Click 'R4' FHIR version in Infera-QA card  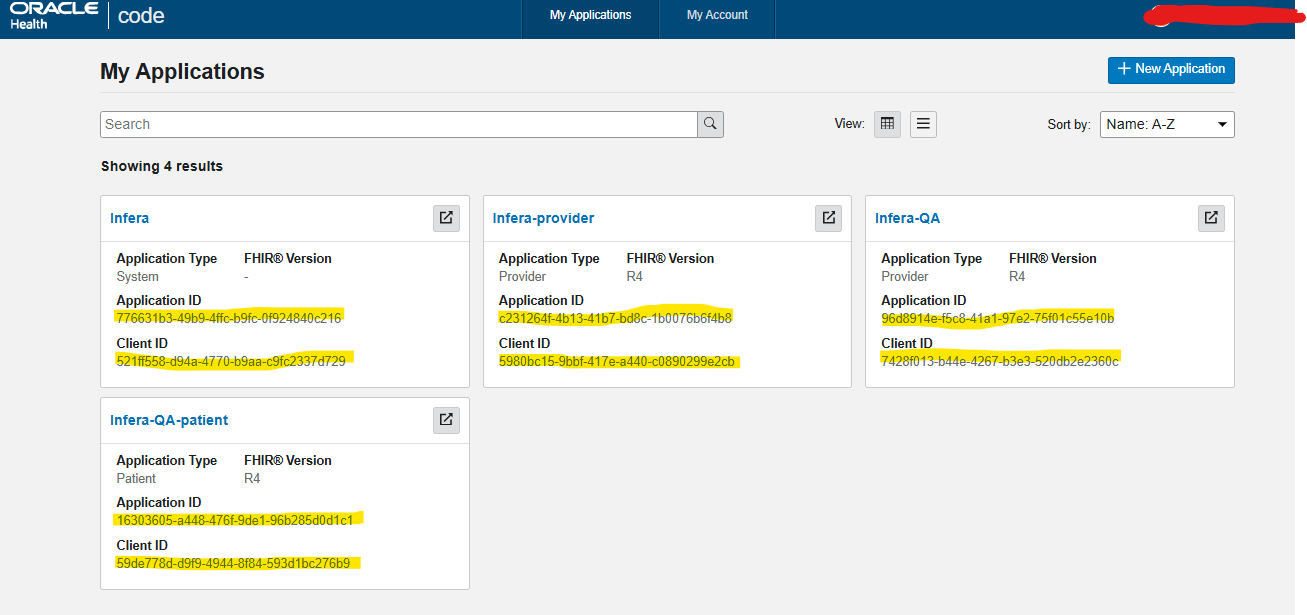click(x=1017, y=276)
